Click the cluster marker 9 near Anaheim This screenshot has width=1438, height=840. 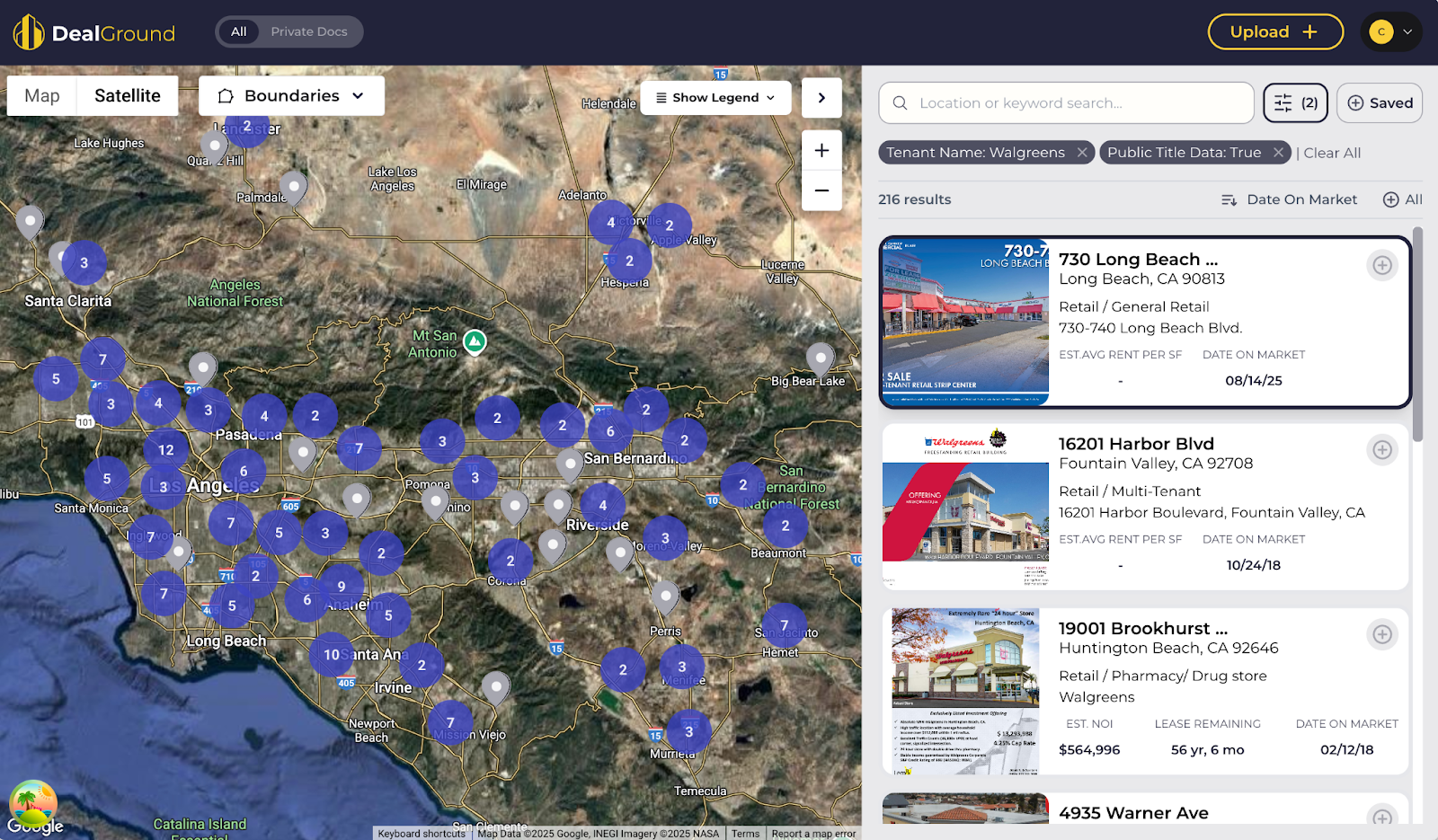[342, 587]
